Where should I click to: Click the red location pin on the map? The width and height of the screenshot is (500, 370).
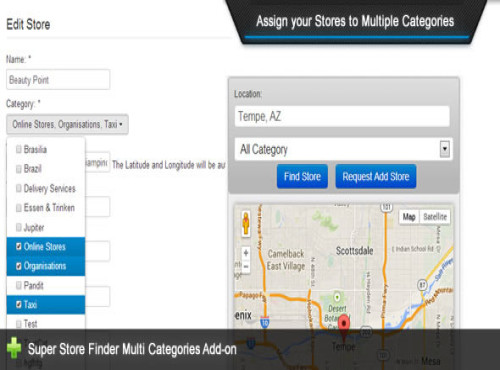[344, 324]
